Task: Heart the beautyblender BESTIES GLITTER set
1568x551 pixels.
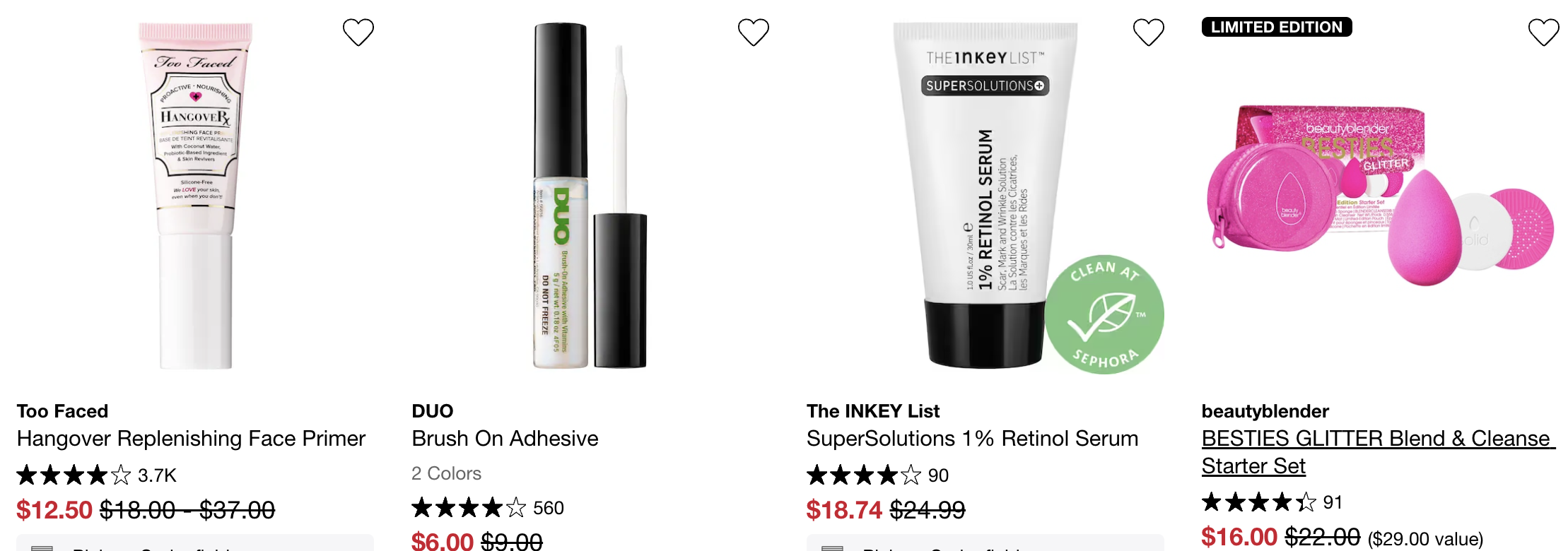Action: [x=1543, y=32]
